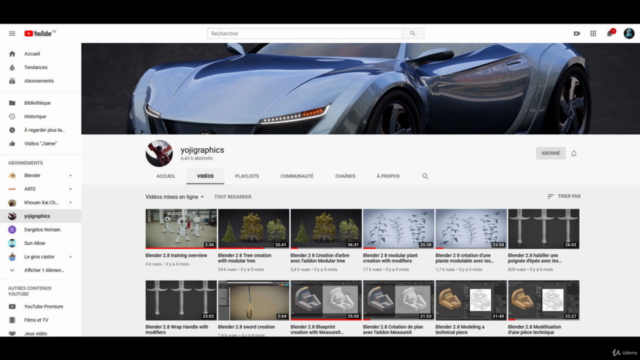Screen dimensions: 640x360
Task: Switch to the COMMUNAUTÉ tab
Action: click(x=297, y=176)
